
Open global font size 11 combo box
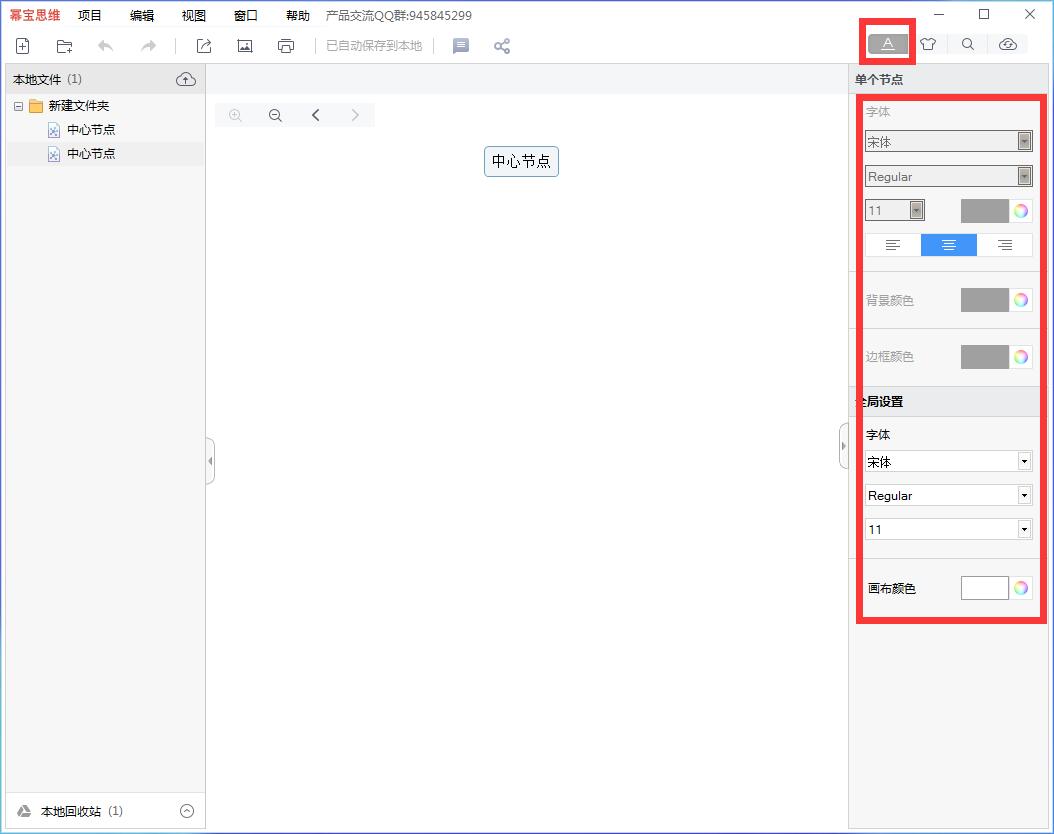tap(948, 530)
